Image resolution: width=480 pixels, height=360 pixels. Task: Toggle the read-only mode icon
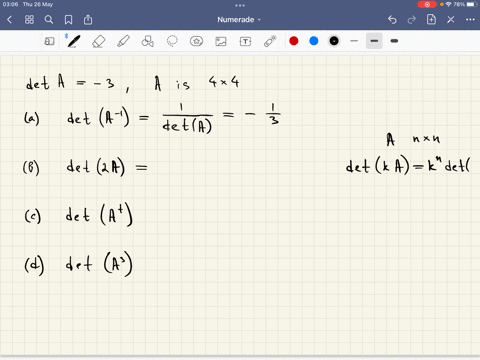[x=49, y=41]
